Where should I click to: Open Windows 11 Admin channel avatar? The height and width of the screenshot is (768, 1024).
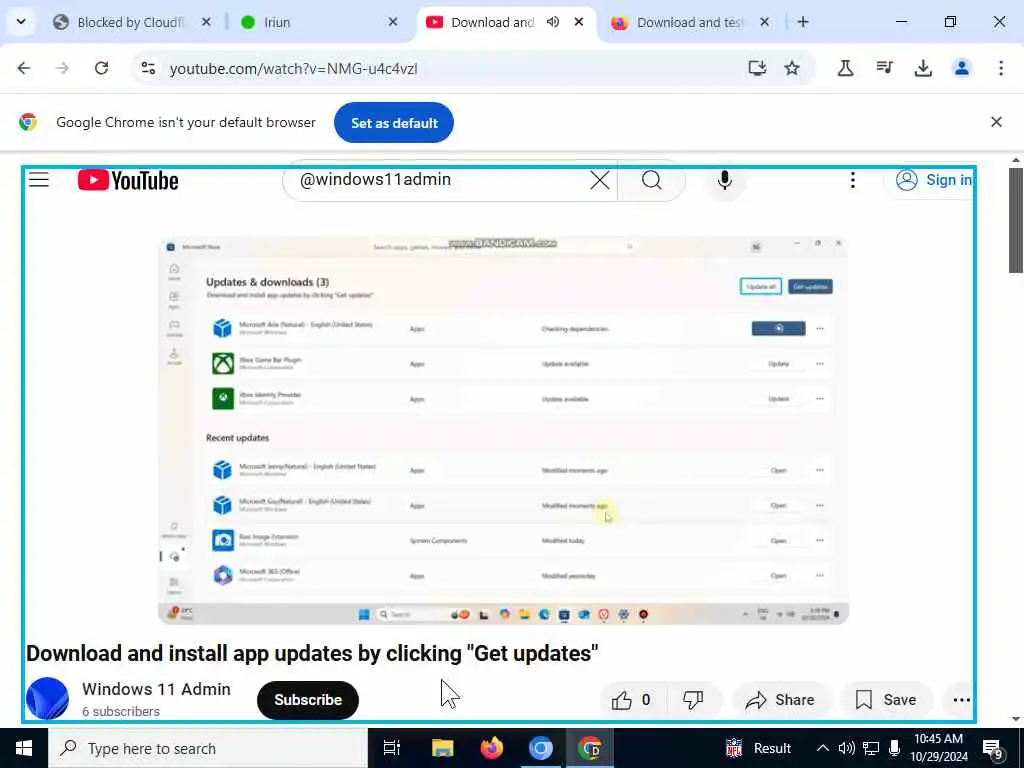pos(47,699)
